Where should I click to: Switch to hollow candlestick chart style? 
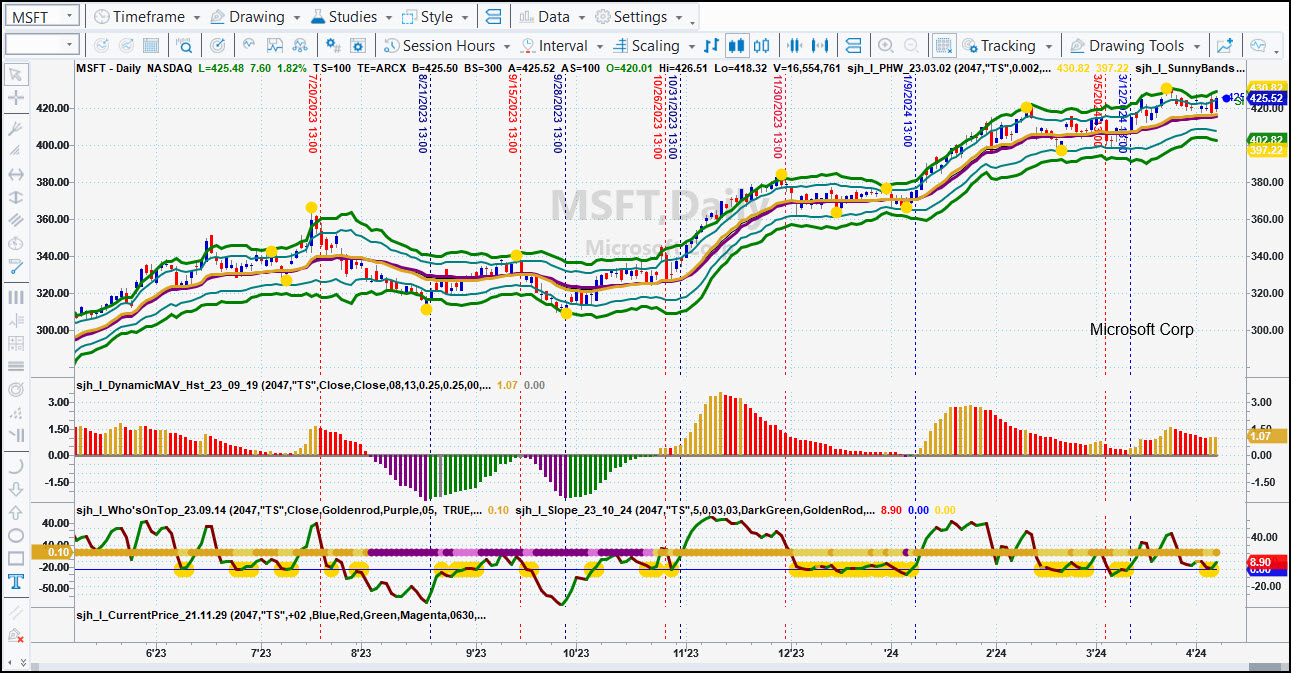[x=763, y=45]
